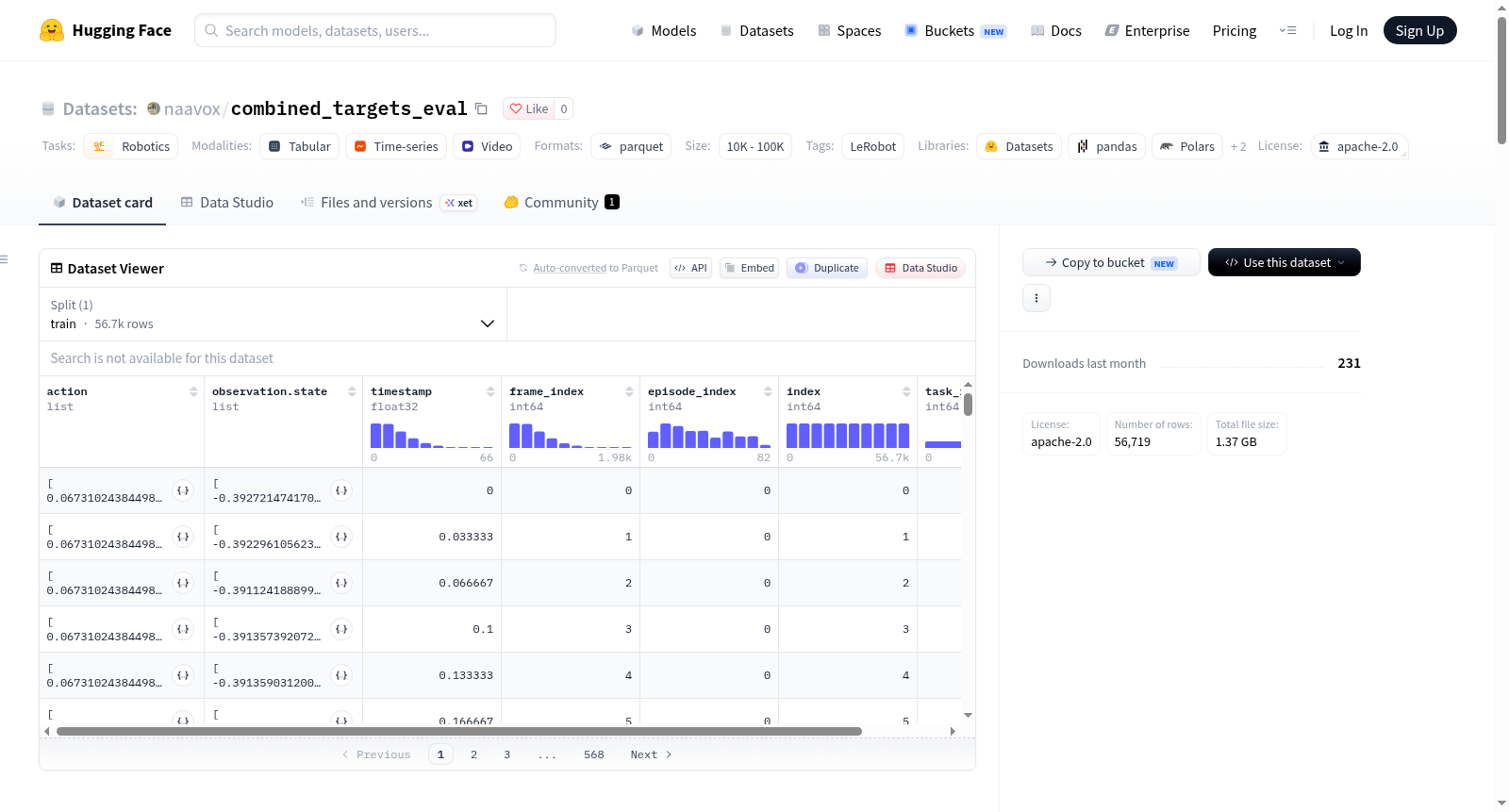Click the LeRobot tag
This screenshot has width=1509, height=812.
click(873, 146)
